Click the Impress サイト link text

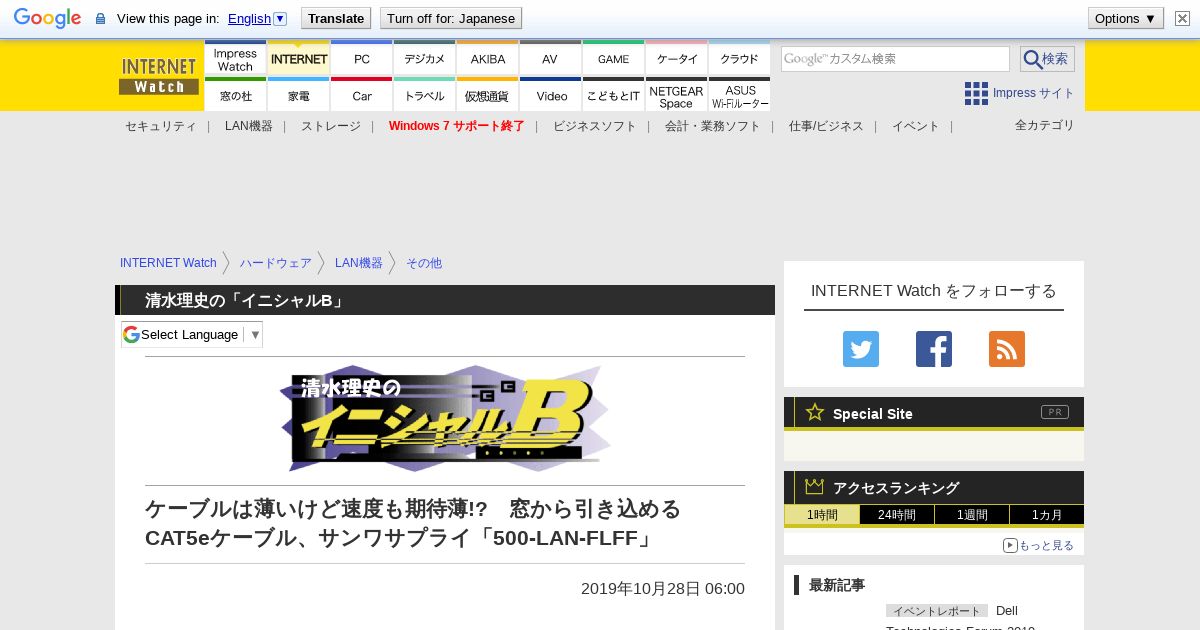[x=1034, y=93]
